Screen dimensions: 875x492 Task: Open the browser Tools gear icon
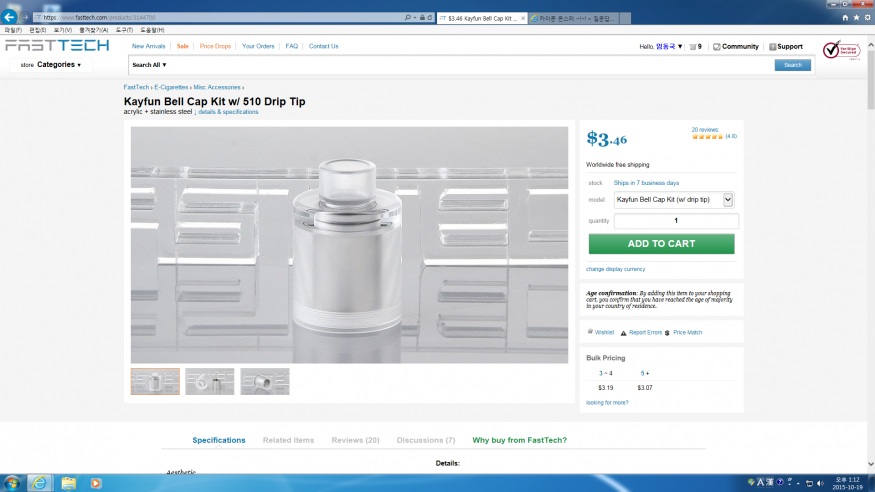point(867,18)
